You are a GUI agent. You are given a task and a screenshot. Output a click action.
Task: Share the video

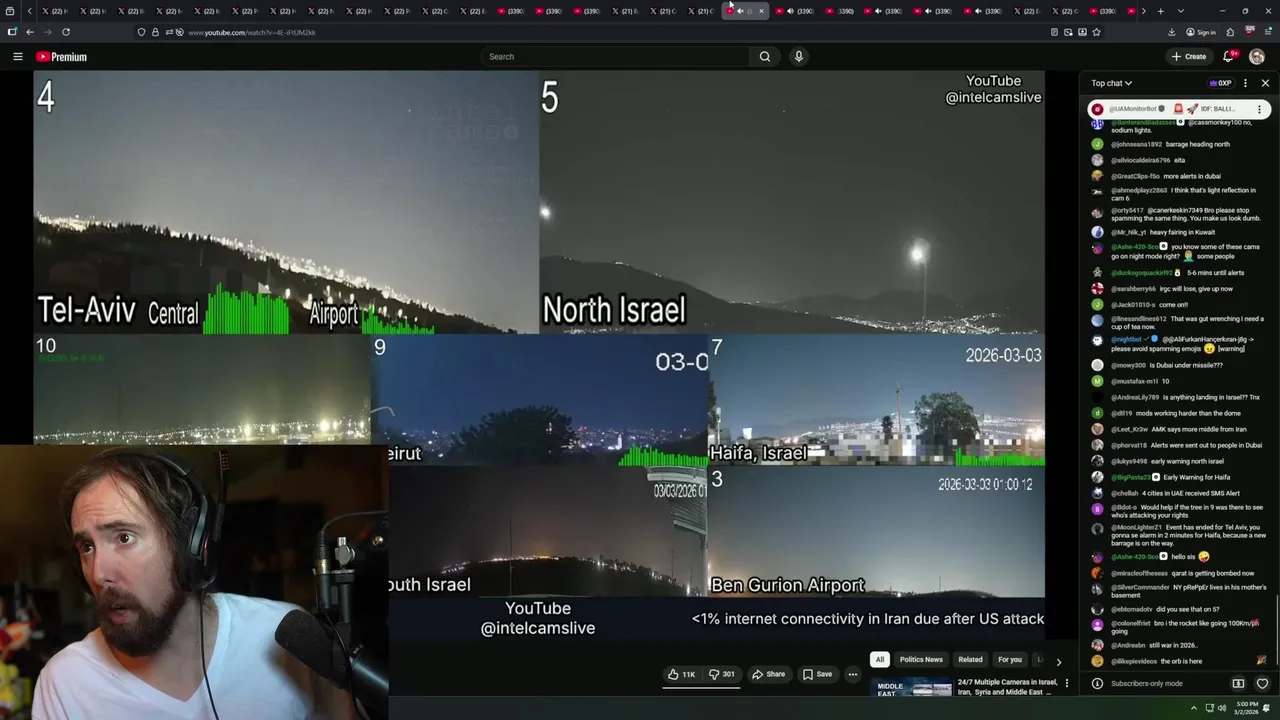point(768,674)
